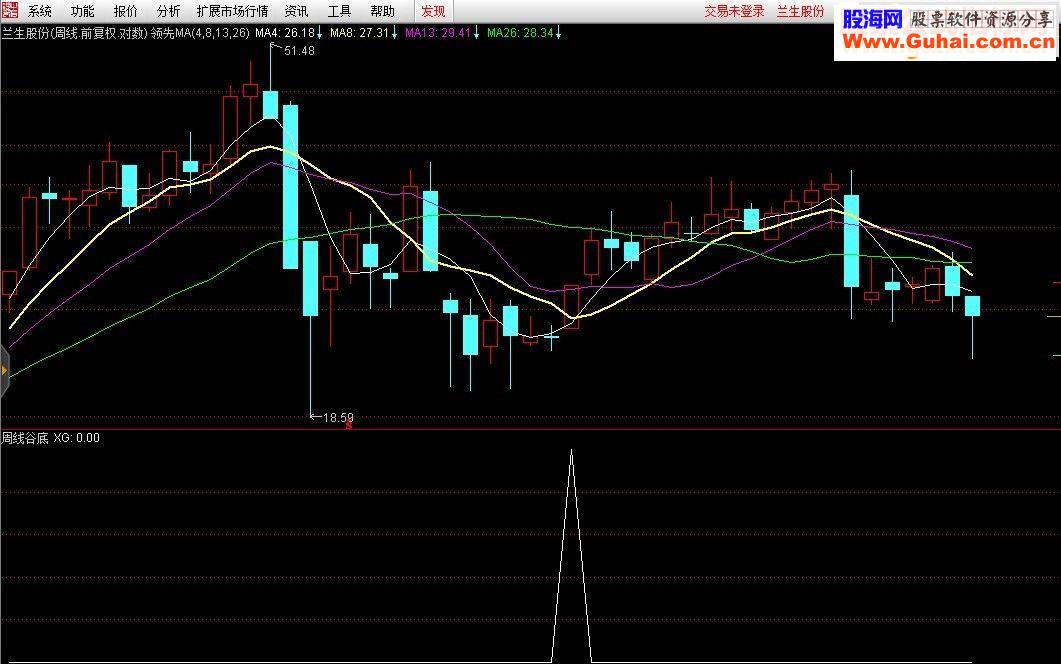Image resolution: width=1061 pixels, height=664 pixels.
Task: Expand the left side panel arrow handle
Action: (4, 370)
